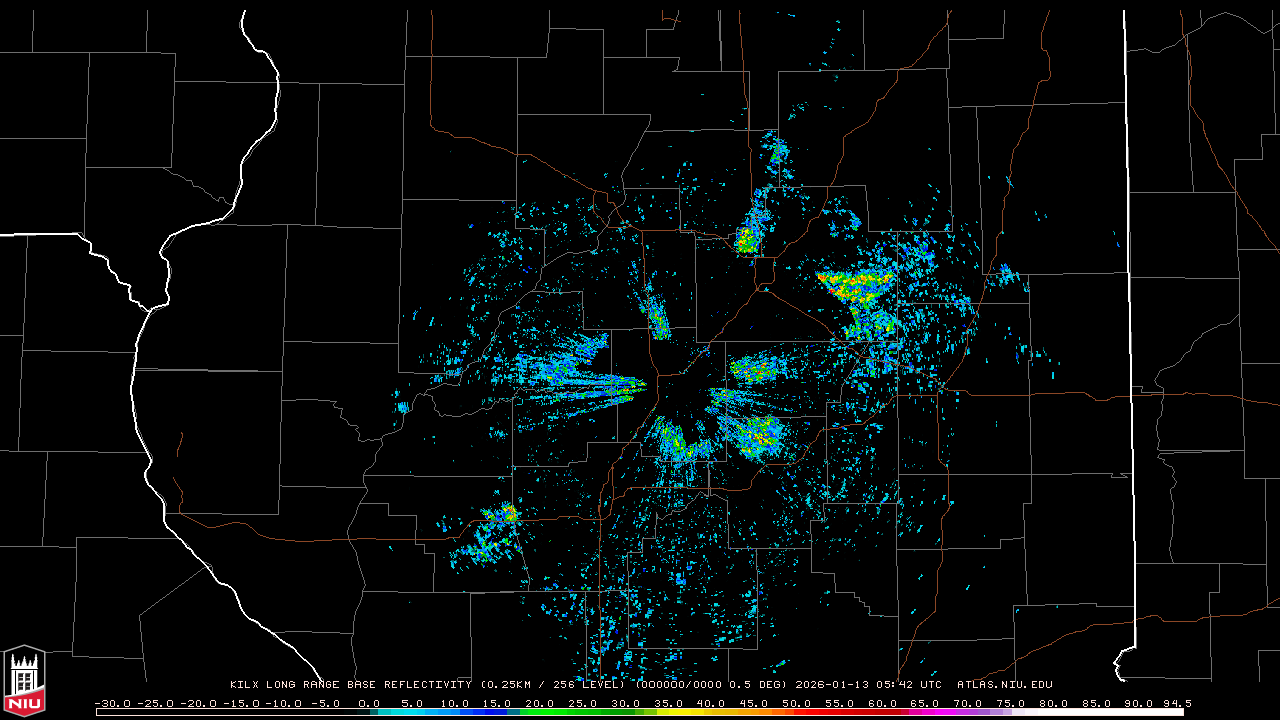Click the 94.5 label on the scale
The image size is (1280, 720).
point(1176,703)
